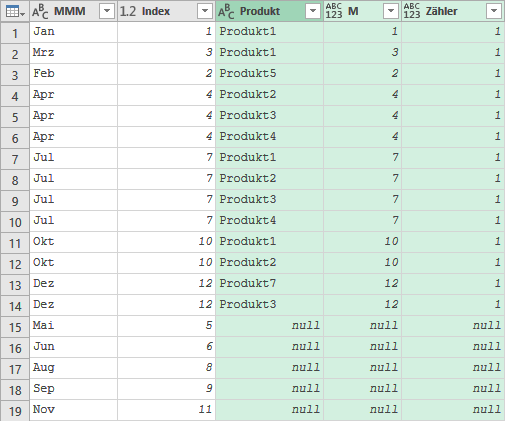The height and width of the screenshot is (421, 505).
Task: Click the Index cell showing 11
Action: 166,410
